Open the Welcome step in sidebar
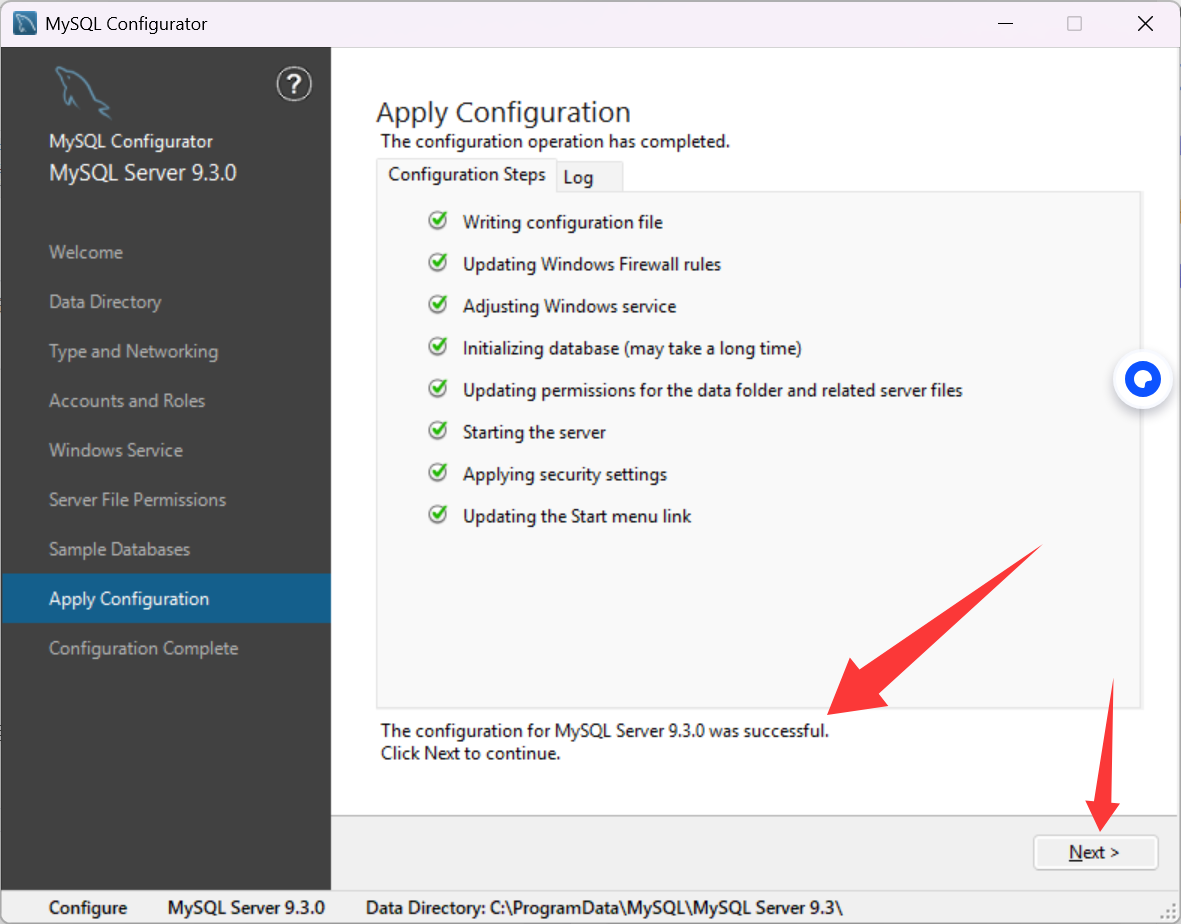Image resolution: width=1181 pixels, height=924 pixels. [x=86, y=252]
